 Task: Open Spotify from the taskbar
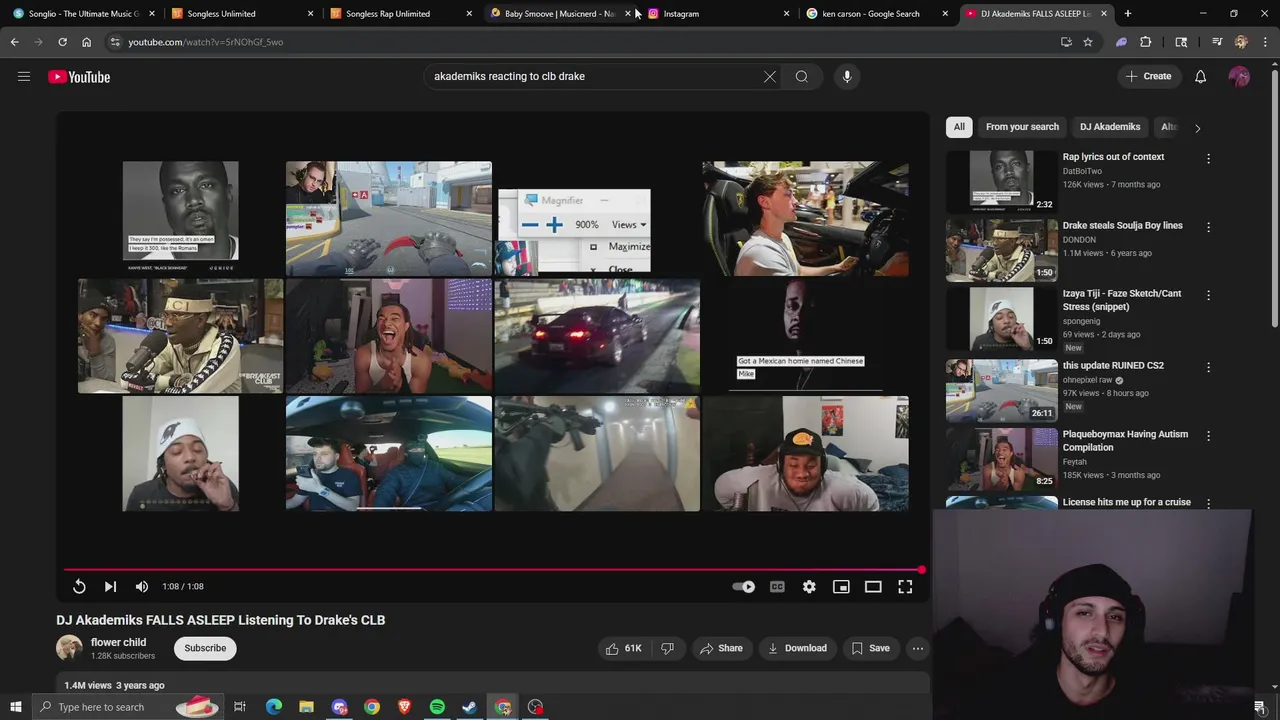(x=437, y=707)
